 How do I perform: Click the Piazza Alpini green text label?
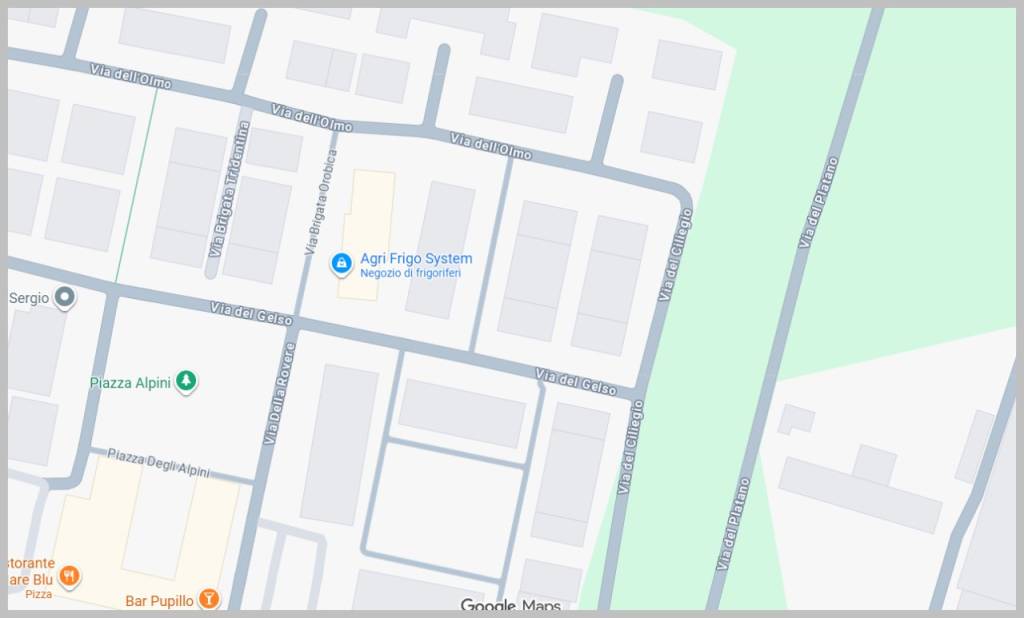(130, 383)
